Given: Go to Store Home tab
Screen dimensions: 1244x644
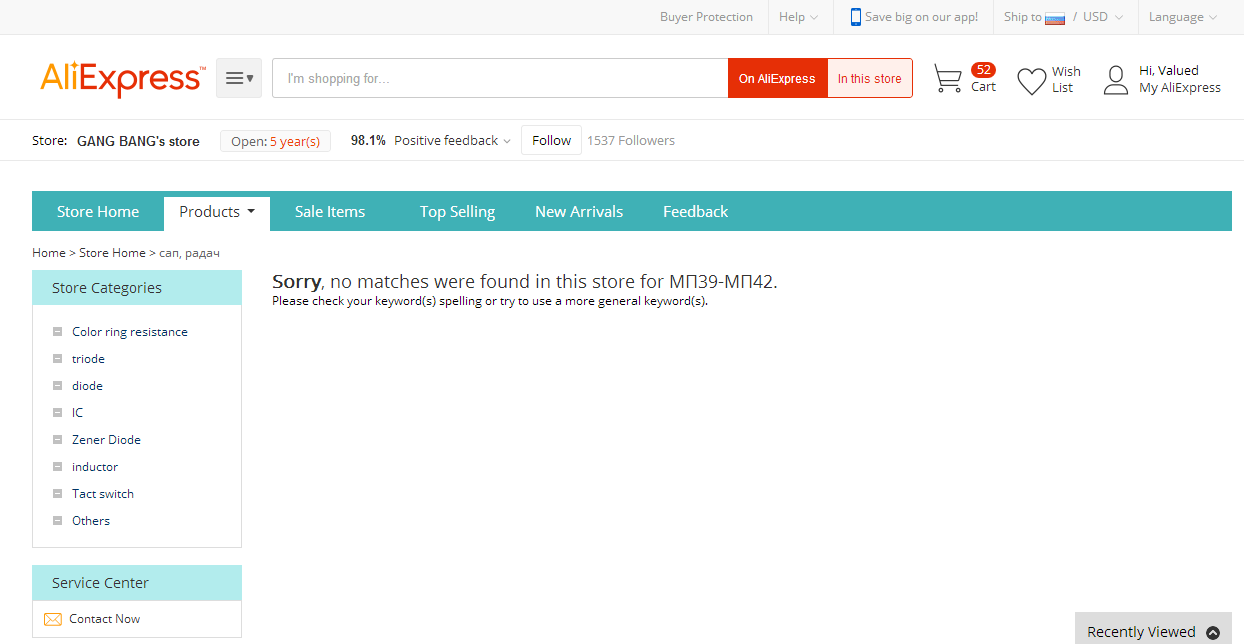Looking at the screenshot, I should tap(98, 212).
